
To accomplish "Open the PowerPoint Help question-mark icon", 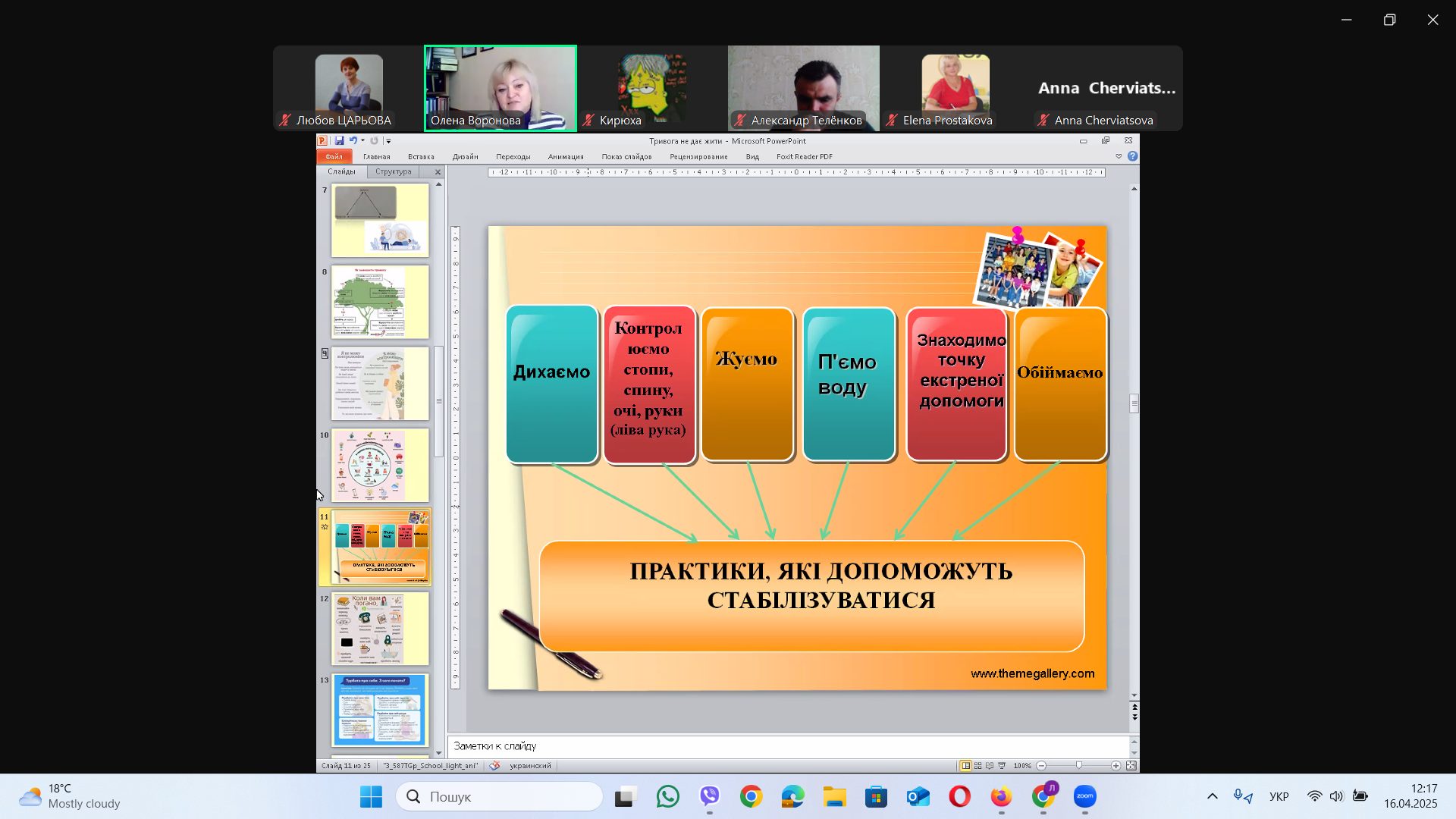I will (1132, 156).
